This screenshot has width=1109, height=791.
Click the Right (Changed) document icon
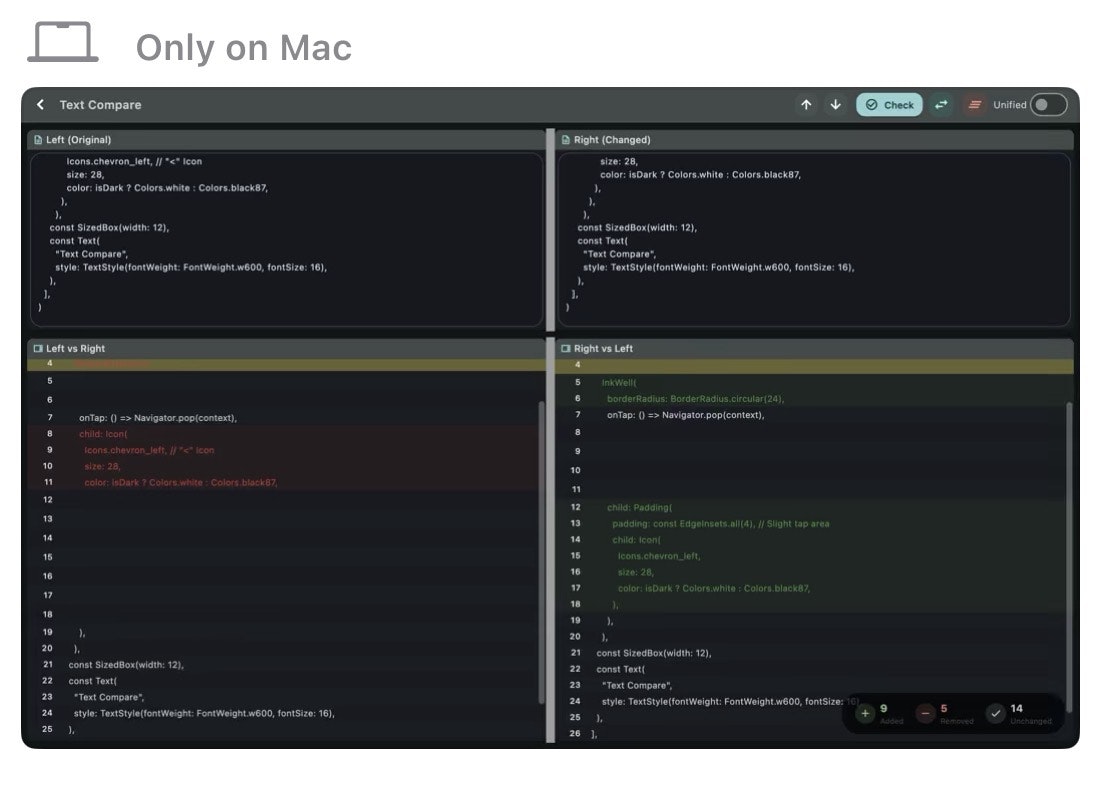coord(566,140)
